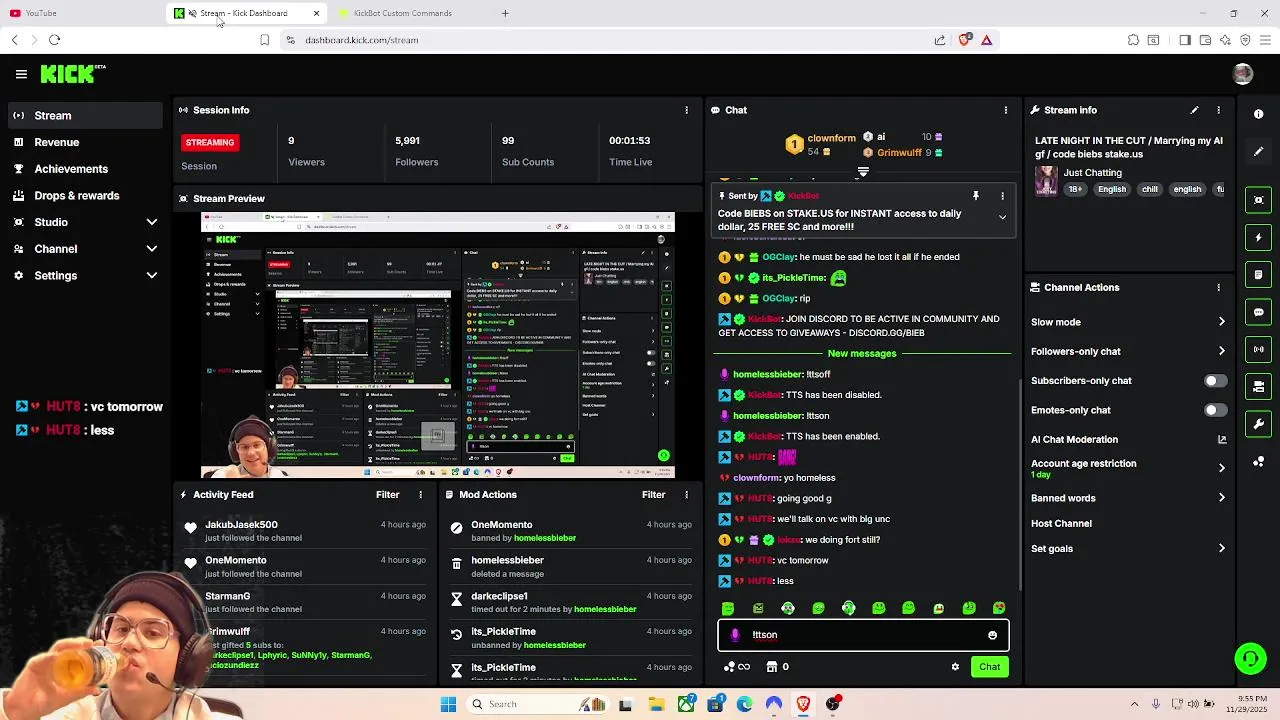Toggle the chat bubble widget in right sidebar
The height and width of the screenshot is (720, 1280).
click(1259, 312)
